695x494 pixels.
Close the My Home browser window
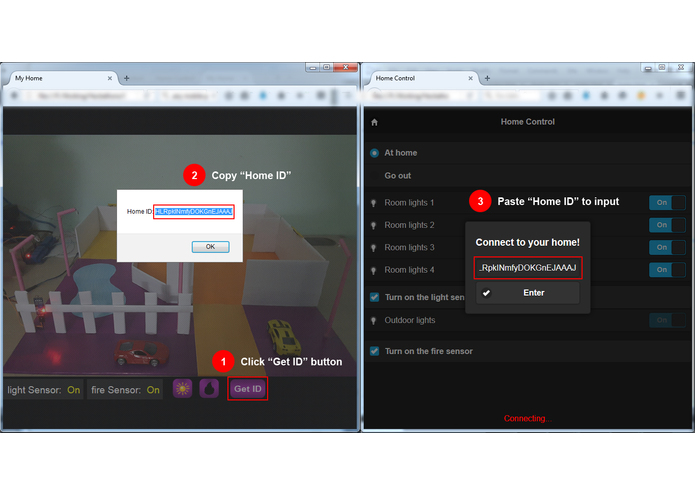point(346,67)
